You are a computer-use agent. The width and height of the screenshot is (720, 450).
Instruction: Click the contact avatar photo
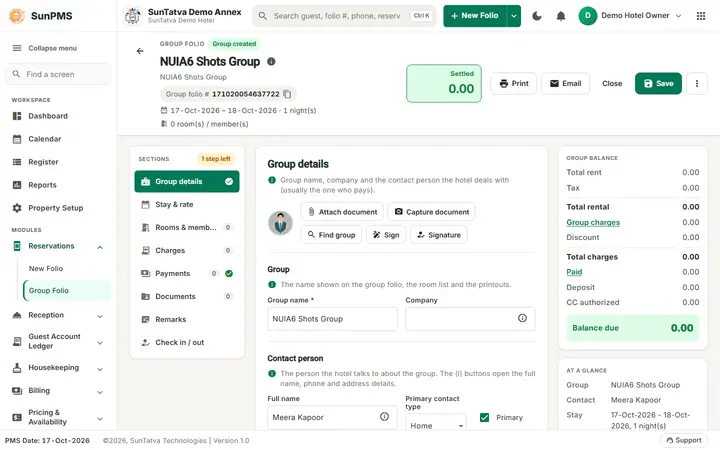(281, 223)
